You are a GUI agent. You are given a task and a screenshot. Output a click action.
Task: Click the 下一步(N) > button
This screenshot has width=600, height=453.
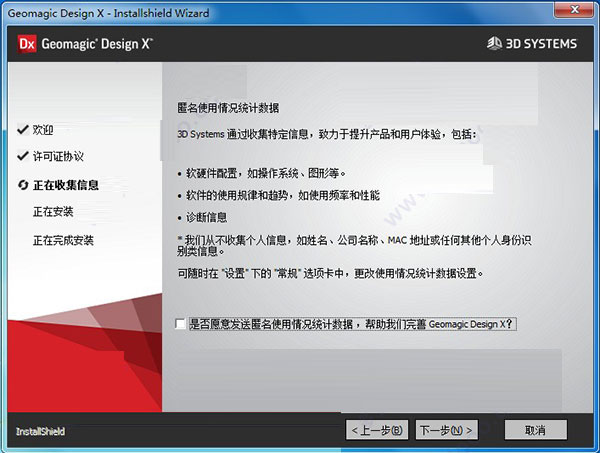point(446,430)
